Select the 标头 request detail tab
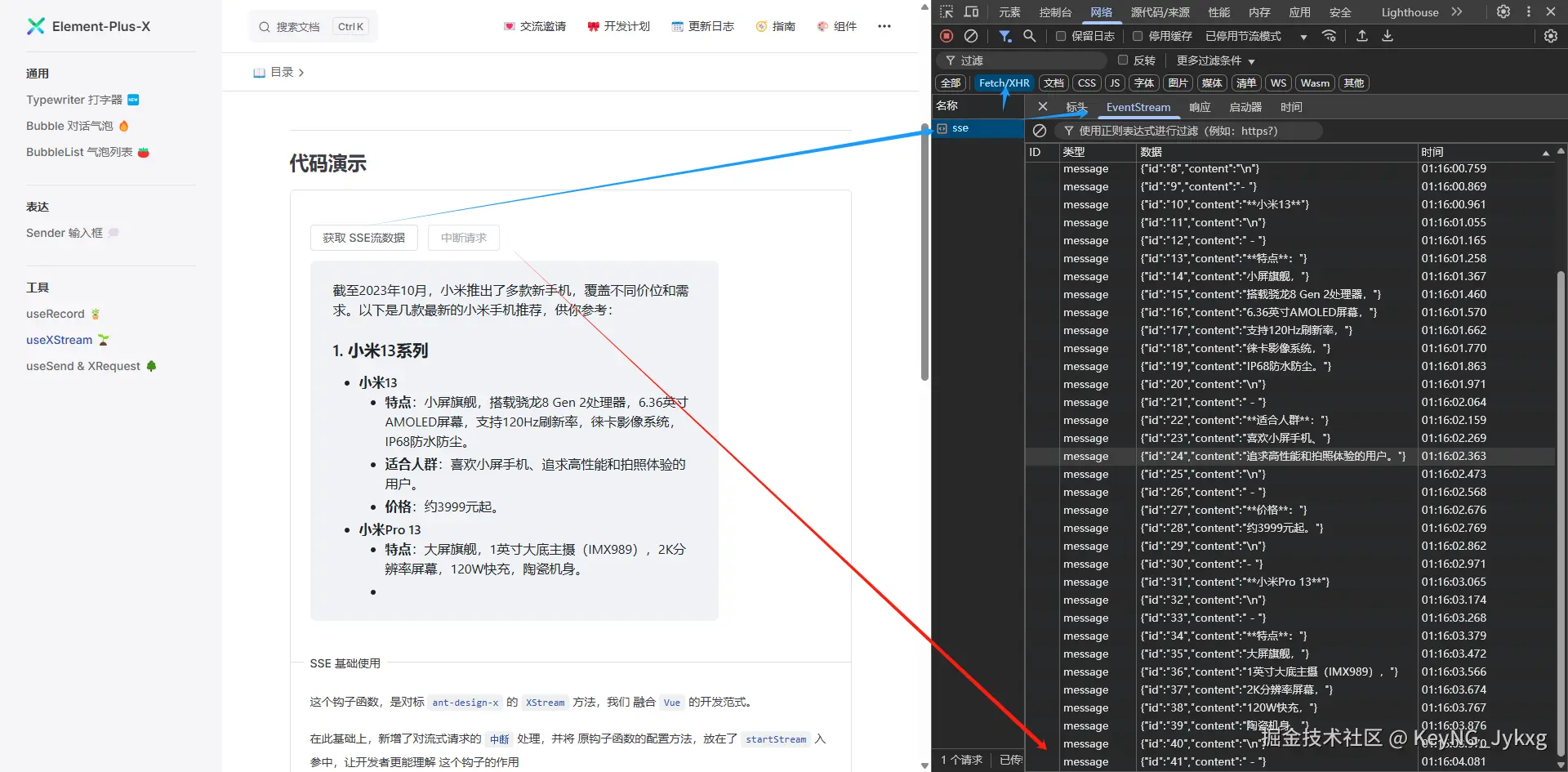The height and width of the screenshot is (772, 1568). pos(1076,107)
